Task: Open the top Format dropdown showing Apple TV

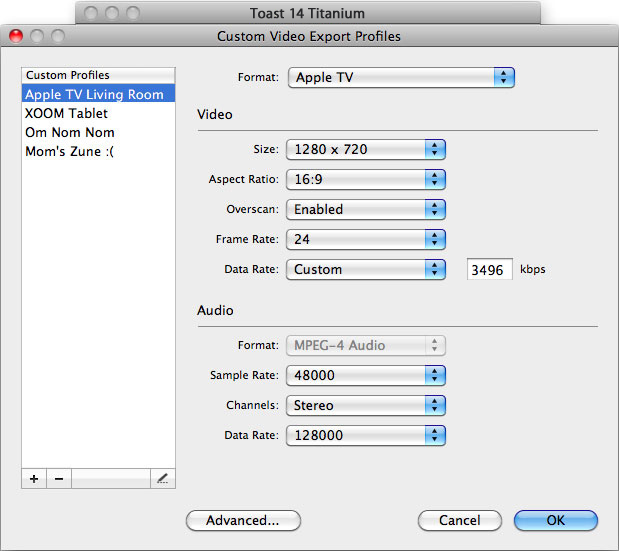Action: pyautogui.click(x=401, y=78)
